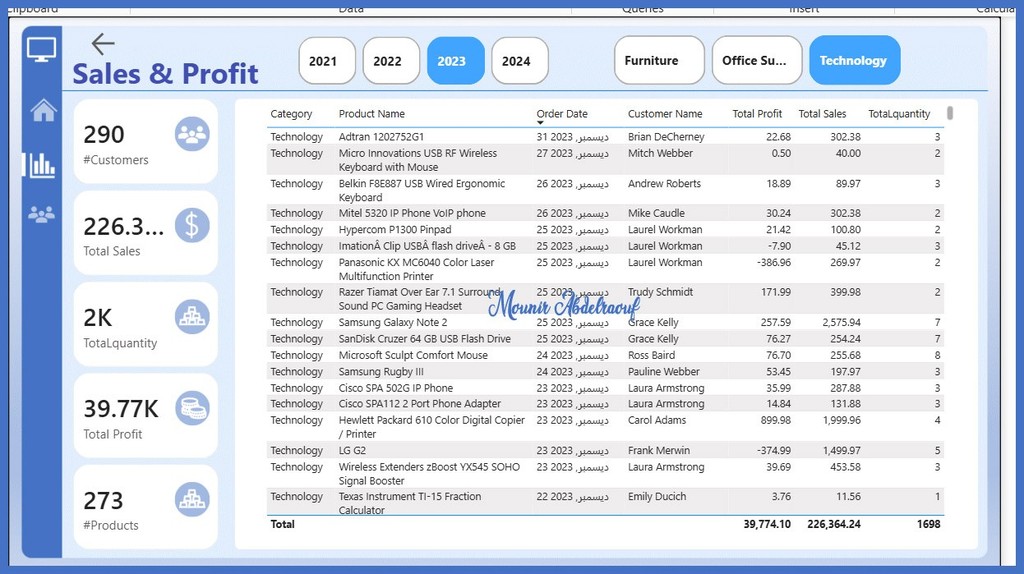Select the 39.77K Total Profit value

tap(121, 409)
